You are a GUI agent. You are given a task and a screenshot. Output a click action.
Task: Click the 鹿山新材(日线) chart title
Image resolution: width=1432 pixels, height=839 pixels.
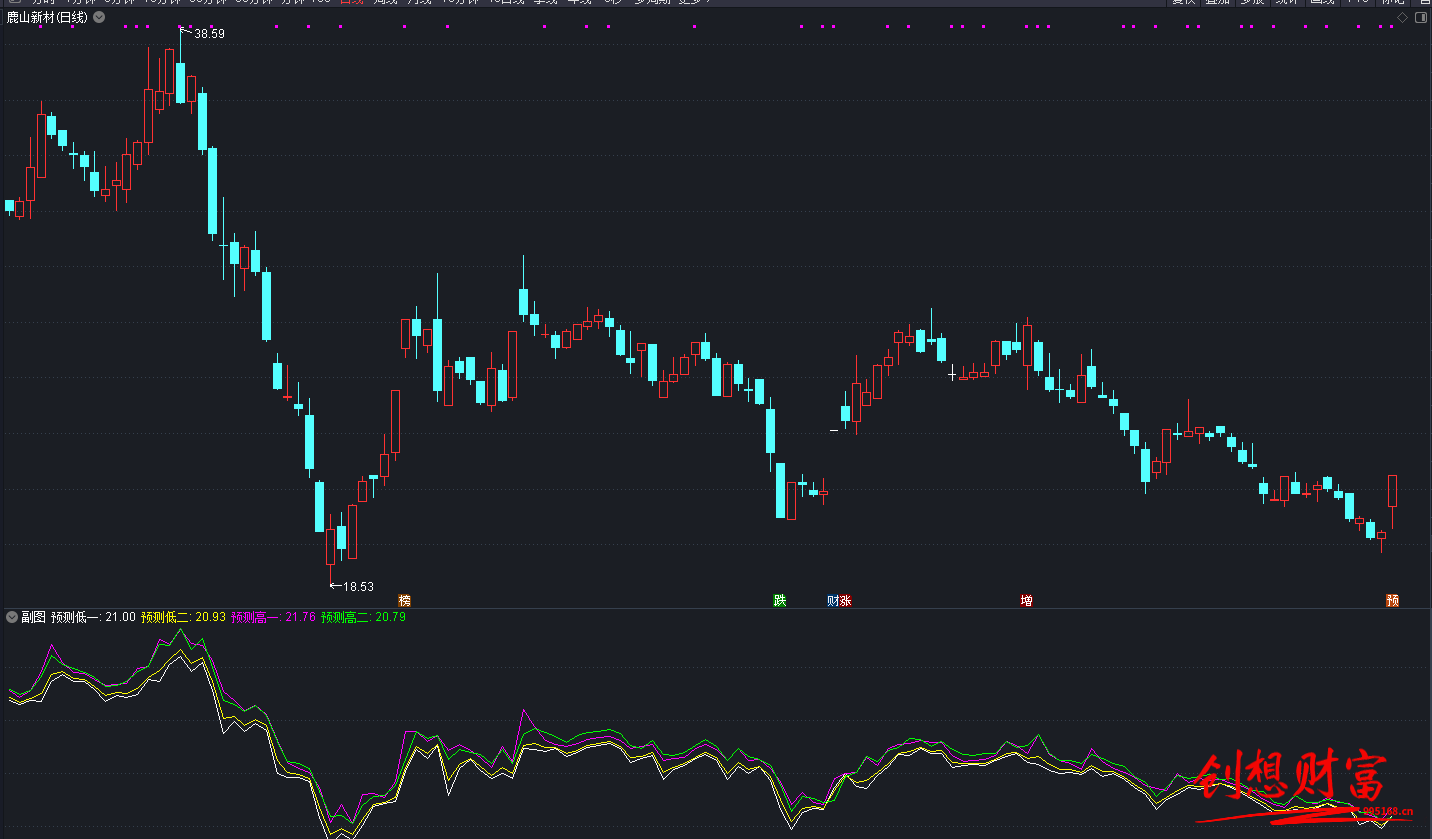[47, 17]
